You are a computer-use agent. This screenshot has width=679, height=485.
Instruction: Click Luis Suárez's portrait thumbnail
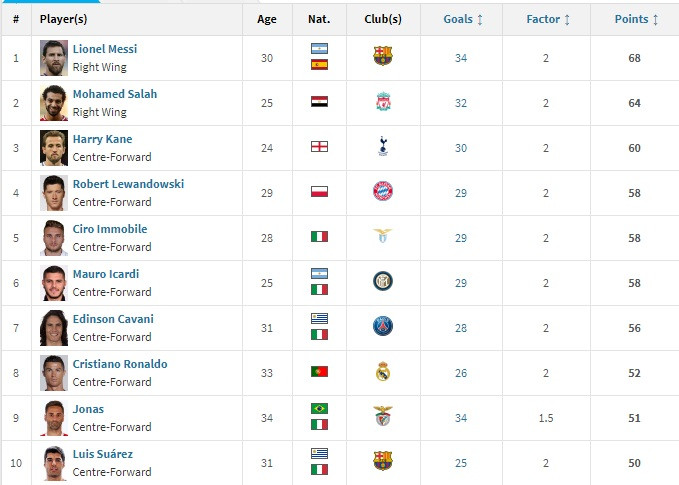pos(53,462)
